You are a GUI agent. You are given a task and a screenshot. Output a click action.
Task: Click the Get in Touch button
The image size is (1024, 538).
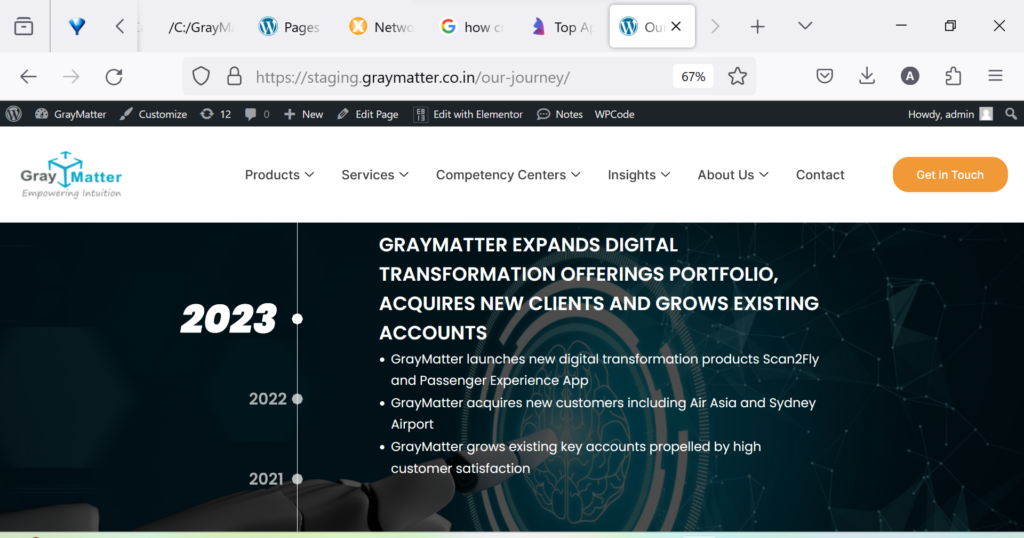[949, 175]
